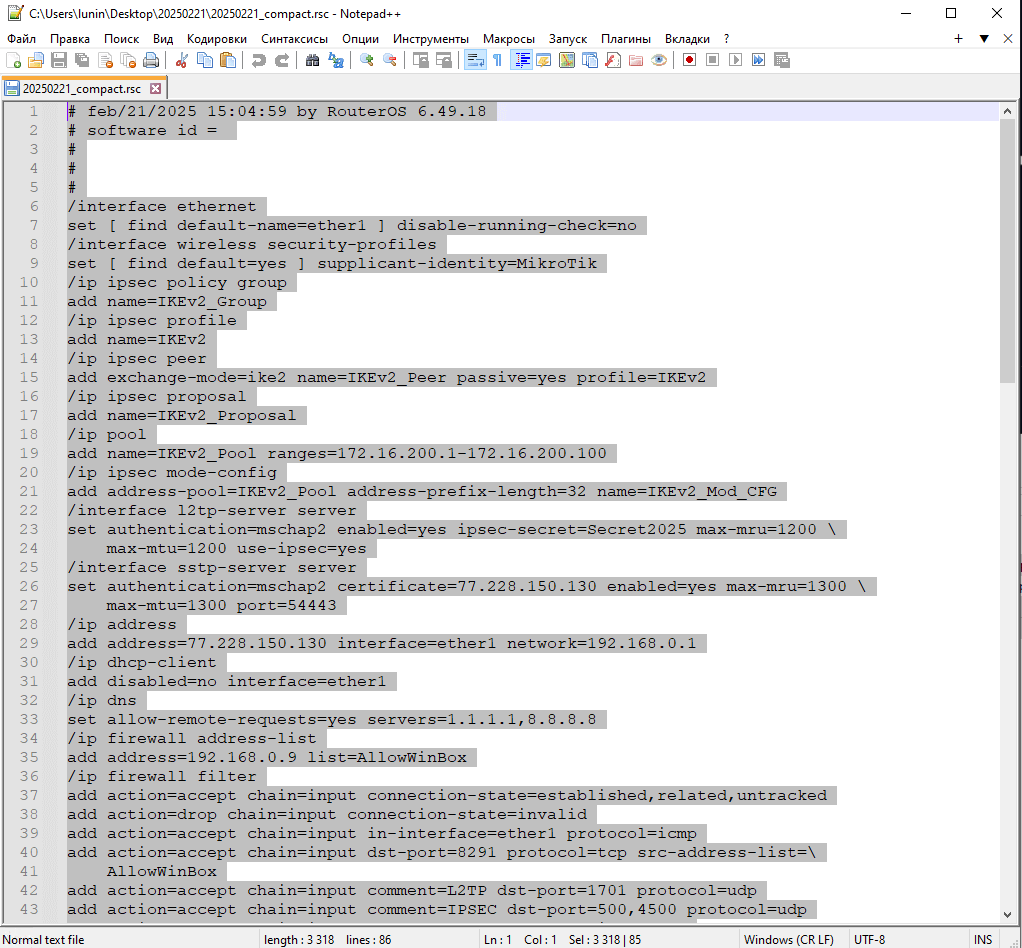This screenshot has height=948, width=1022.
Task: Click line number 19 in the margin
Action: click(29, 453)
